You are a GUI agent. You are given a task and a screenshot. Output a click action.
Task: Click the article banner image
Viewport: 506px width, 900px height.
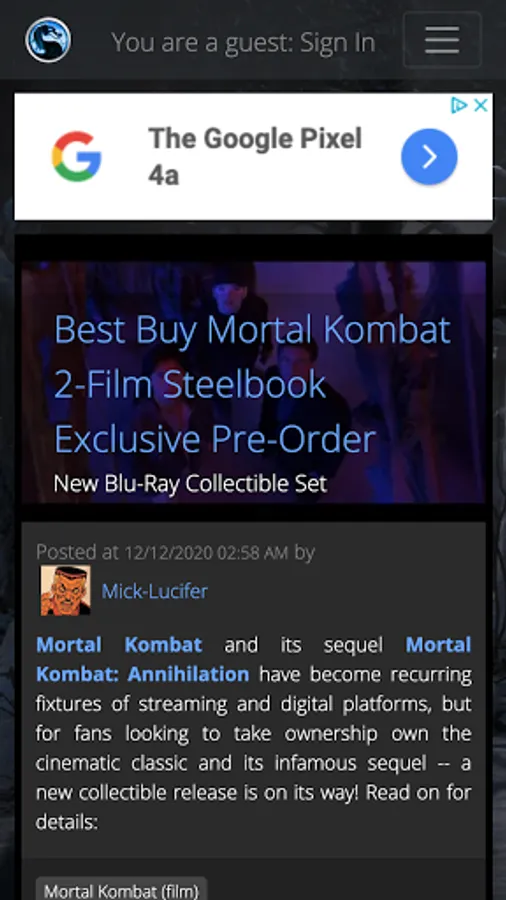pyautogui.click(x=254, y=382)
